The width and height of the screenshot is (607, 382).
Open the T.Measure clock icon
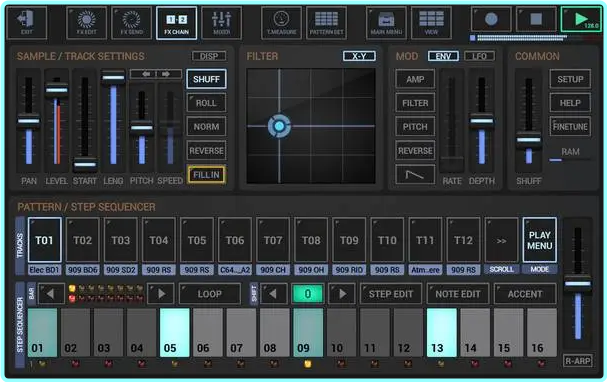tap(281, 23)
